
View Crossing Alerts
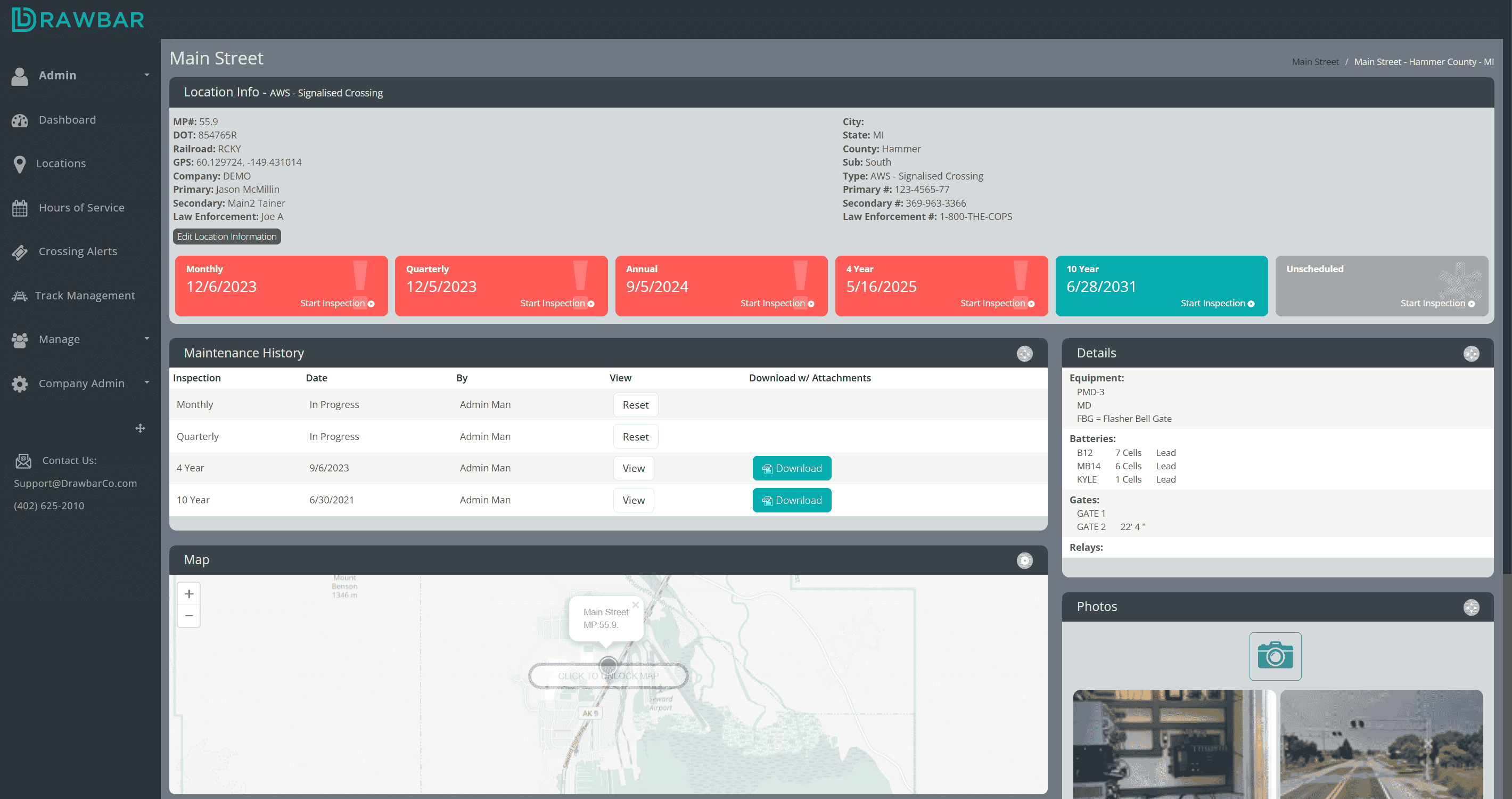(x=78, y=251)
